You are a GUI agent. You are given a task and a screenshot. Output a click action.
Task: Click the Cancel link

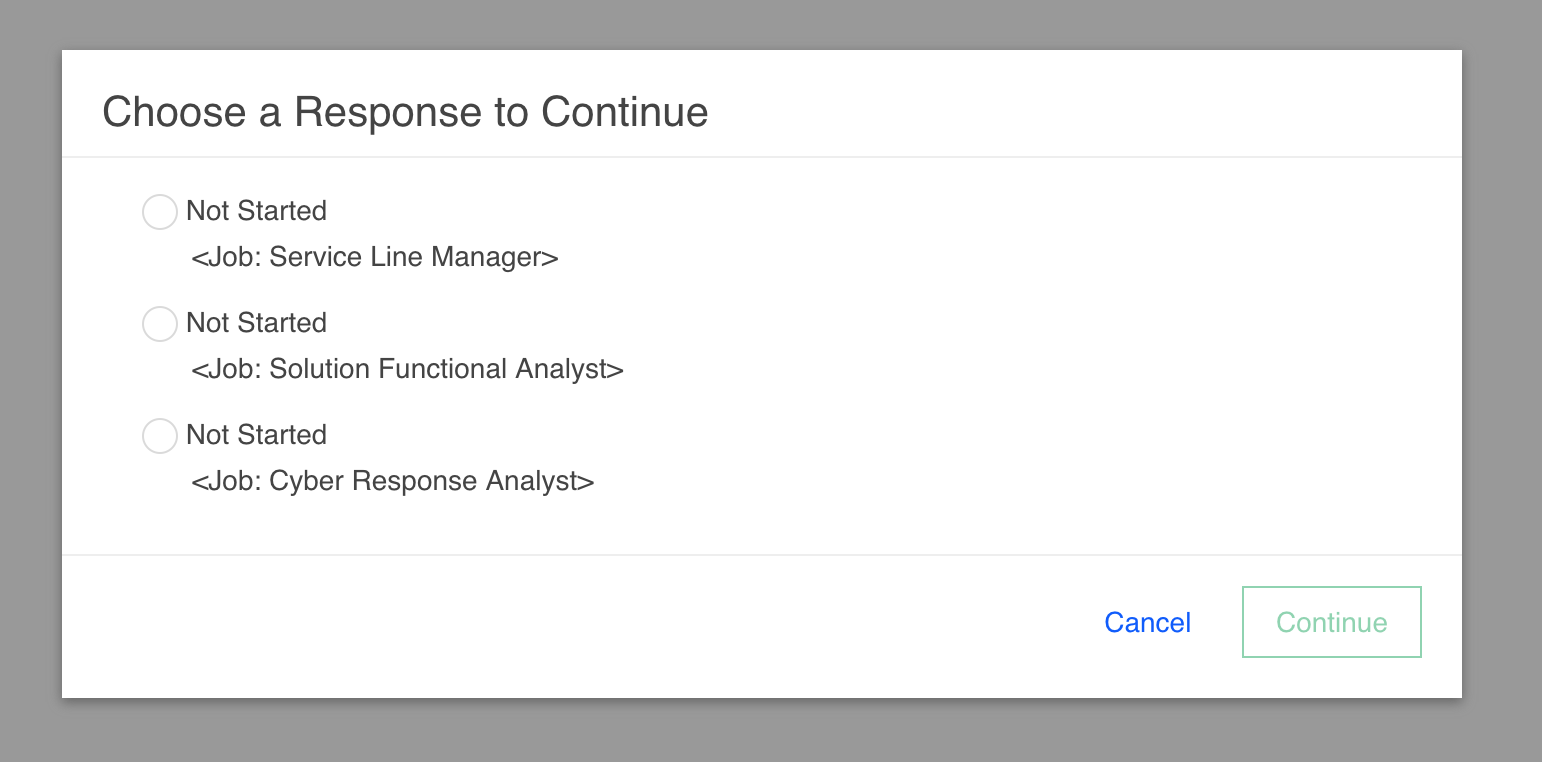point(1147,623)
